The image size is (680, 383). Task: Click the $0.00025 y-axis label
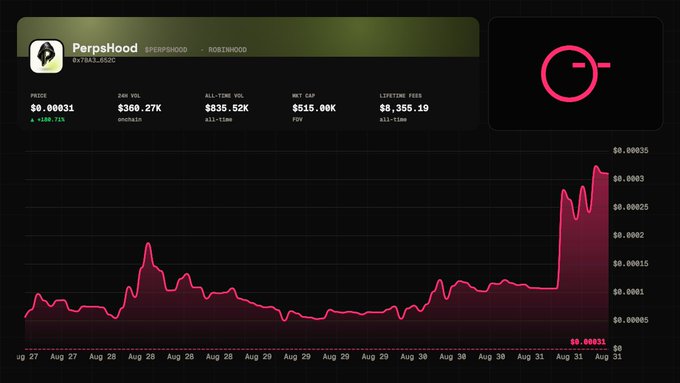pos(631,207)
